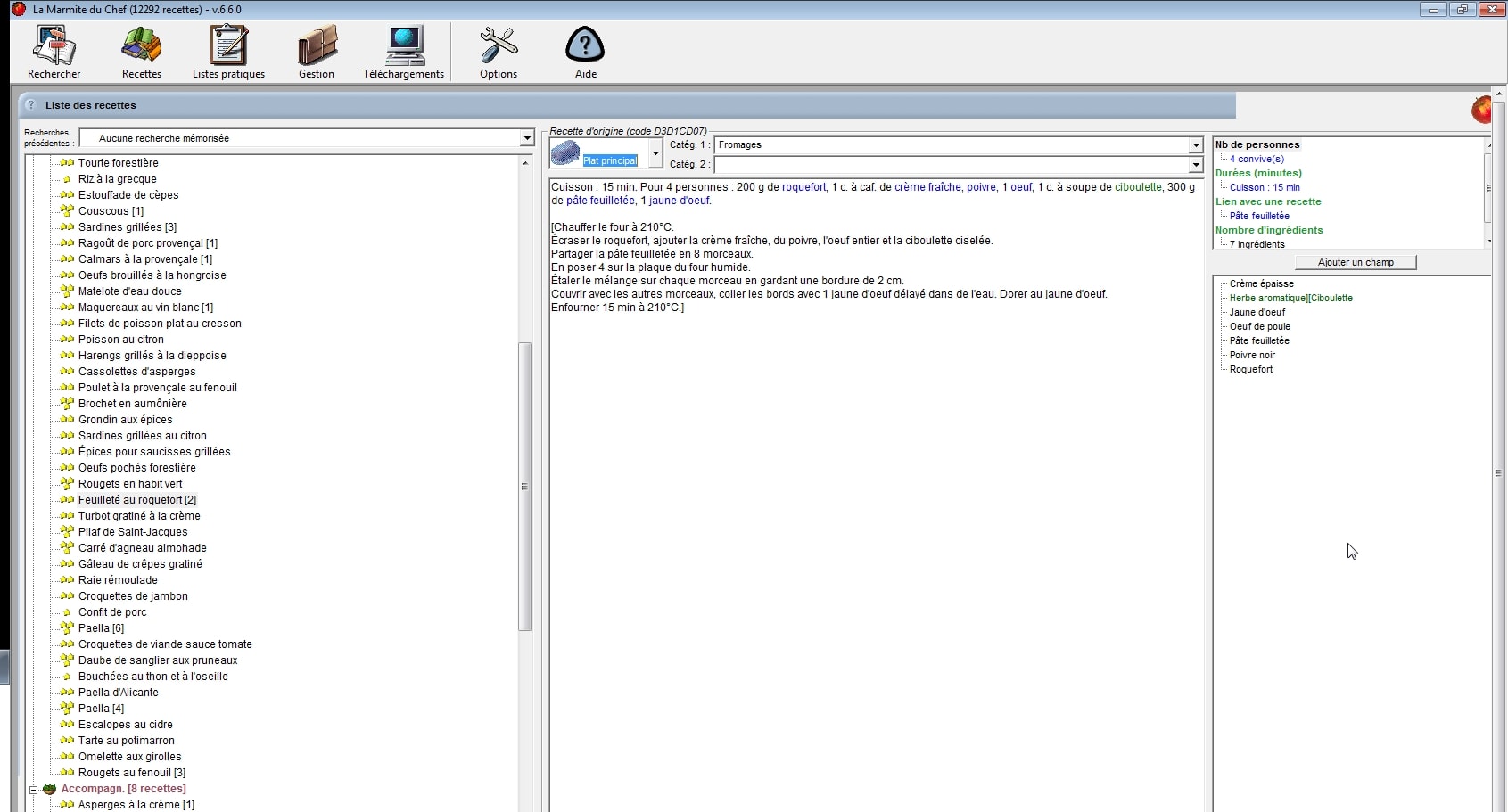The image size is (1508, 812).
Task: Click the red apple icon at panel right
Action: click(1481, 110)
